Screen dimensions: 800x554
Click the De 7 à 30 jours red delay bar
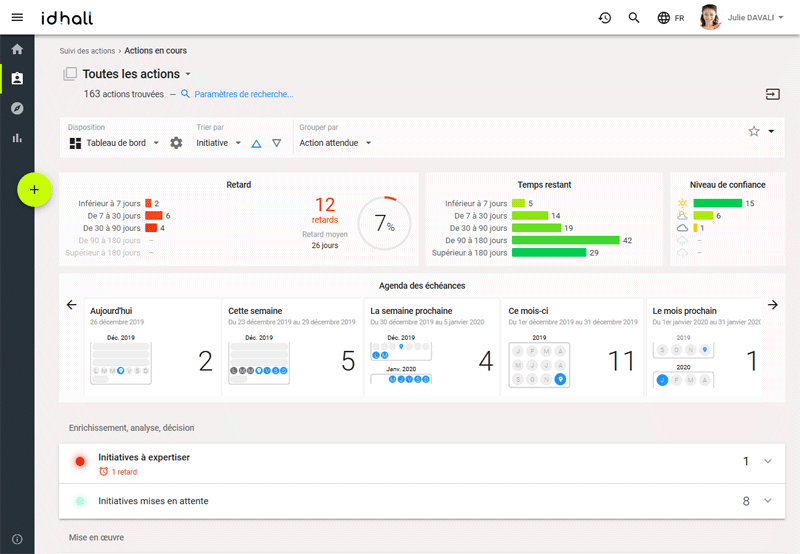tap(154, 216)
